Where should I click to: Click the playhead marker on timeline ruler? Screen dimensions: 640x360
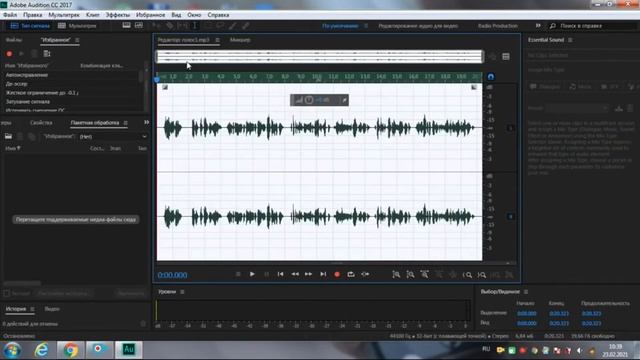coord(157,80)
